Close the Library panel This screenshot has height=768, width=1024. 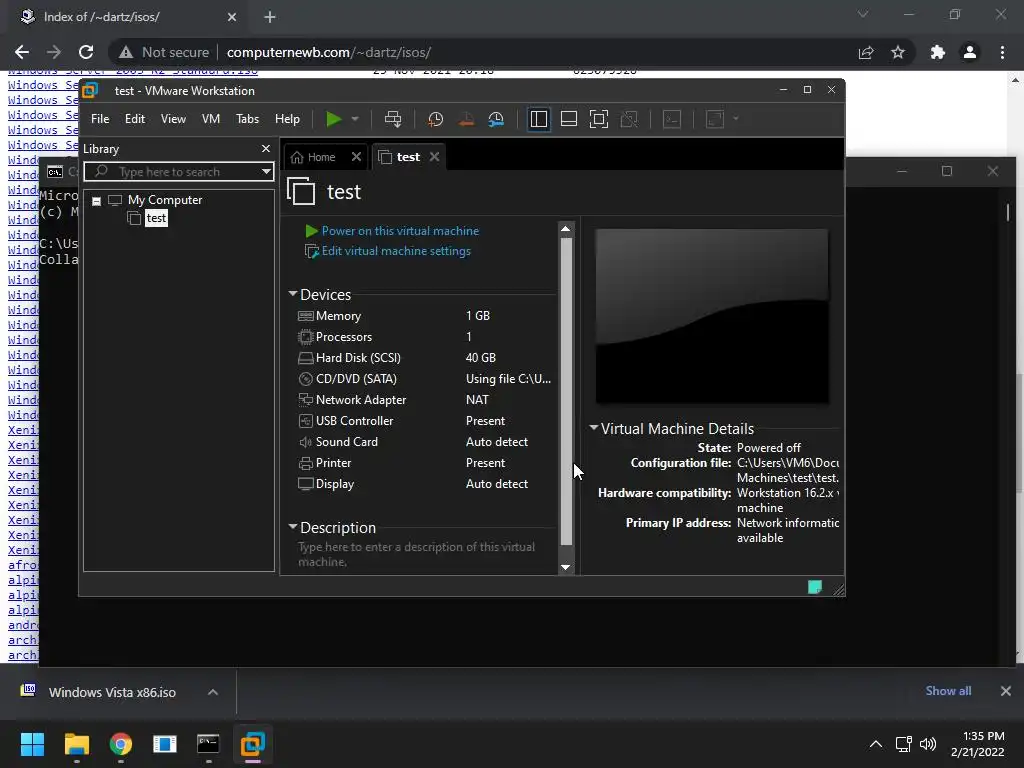pos(266,149)
